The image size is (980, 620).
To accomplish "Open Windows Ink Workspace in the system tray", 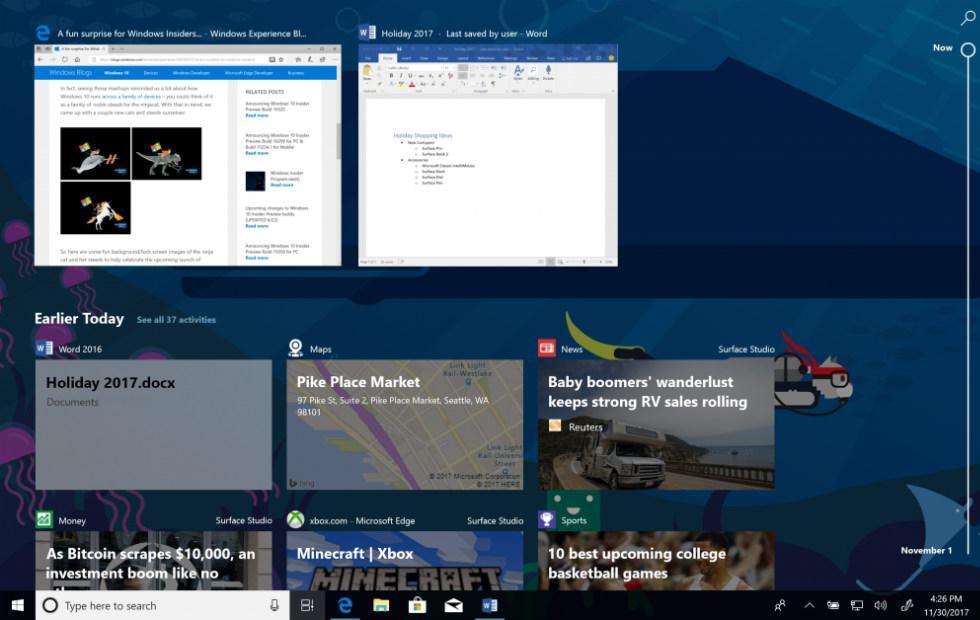I will (906, 605).
